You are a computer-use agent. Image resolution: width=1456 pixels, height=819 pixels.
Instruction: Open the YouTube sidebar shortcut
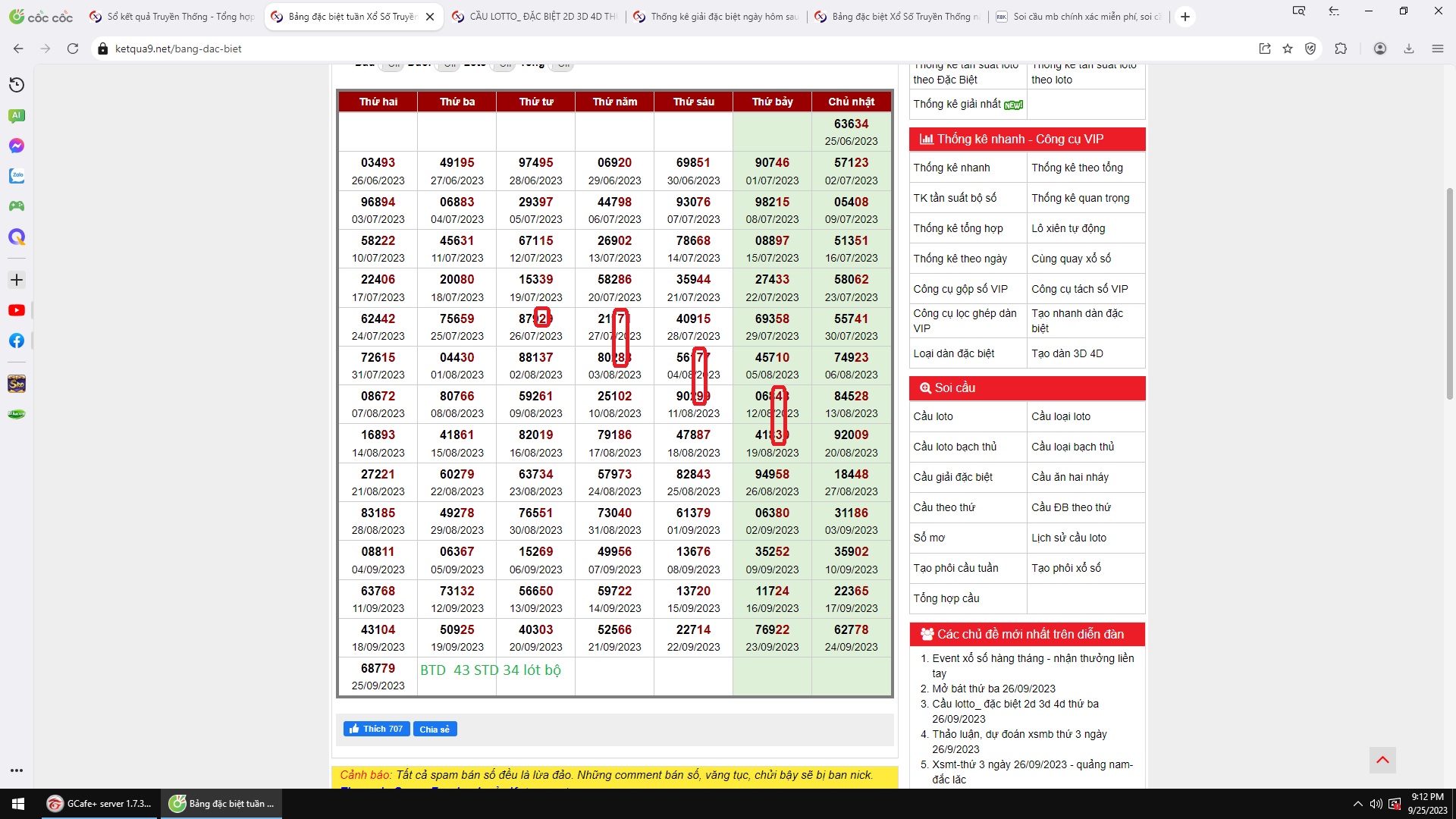click(x=17, y=310)
